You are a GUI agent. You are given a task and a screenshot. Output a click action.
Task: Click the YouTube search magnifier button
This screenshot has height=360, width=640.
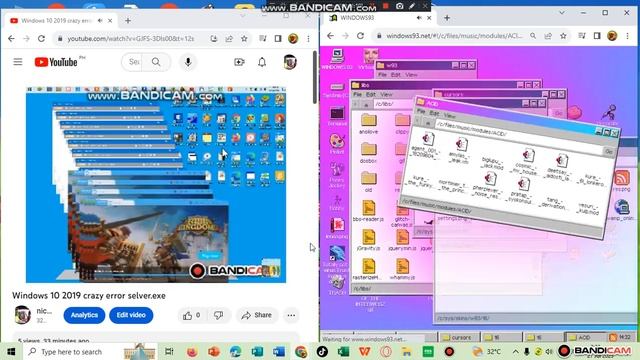156,62
